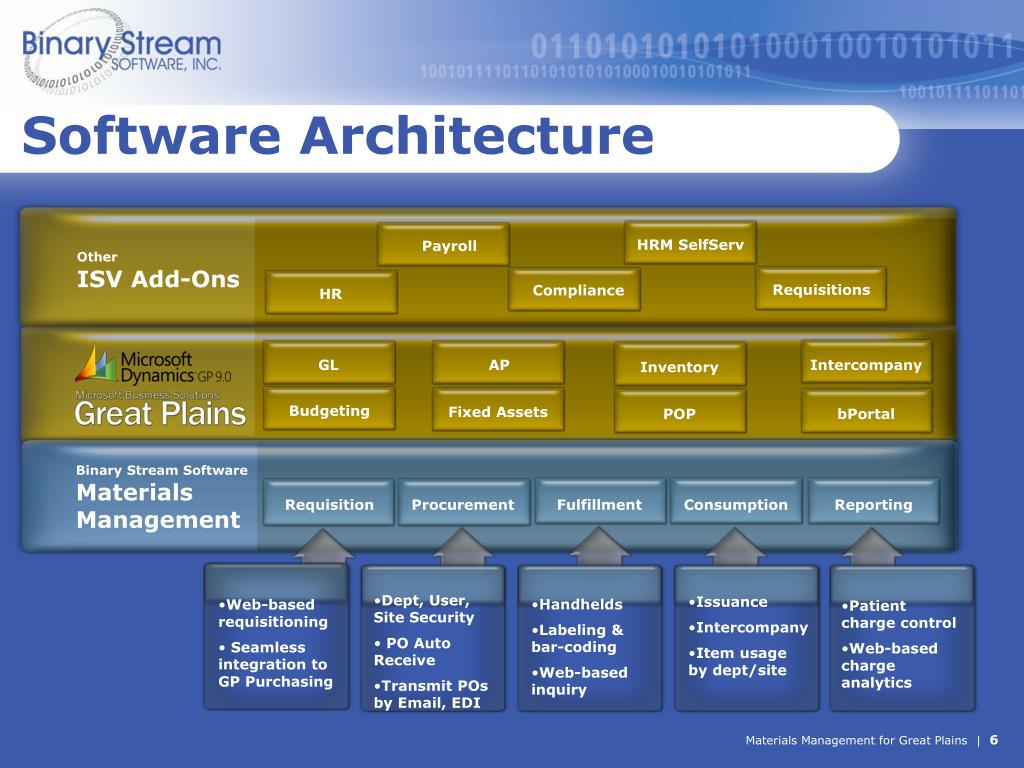Open the GL module box
This screenshot has height=768, width=1024.
(329, 365)
